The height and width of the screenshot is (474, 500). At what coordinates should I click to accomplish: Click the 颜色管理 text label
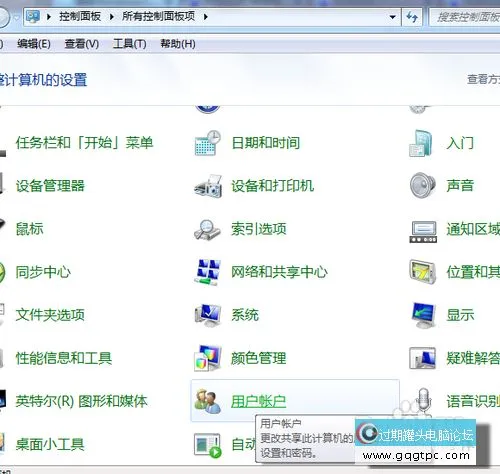pos(259,358)
